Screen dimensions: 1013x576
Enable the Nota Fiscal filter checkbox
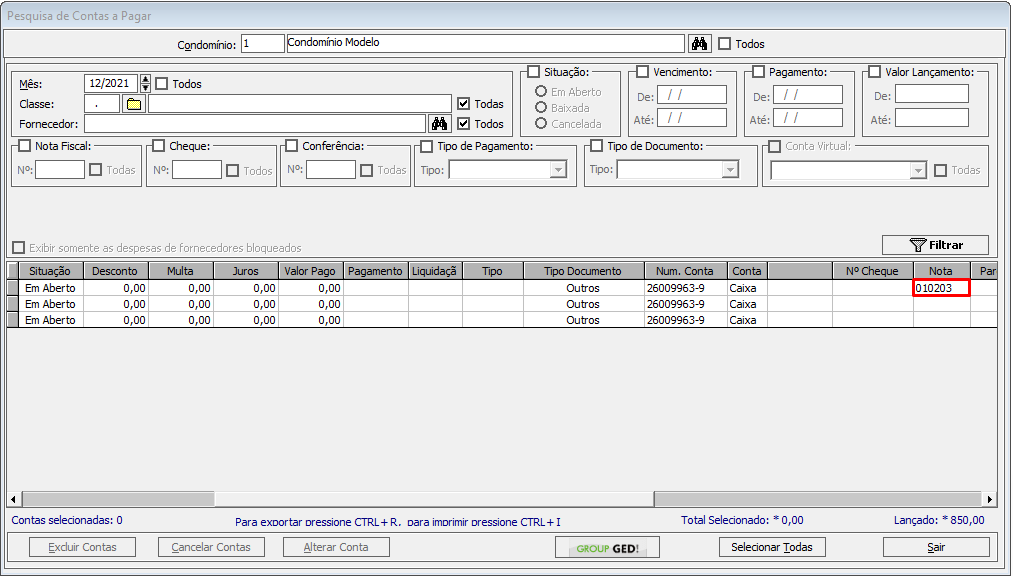[25, 146]
